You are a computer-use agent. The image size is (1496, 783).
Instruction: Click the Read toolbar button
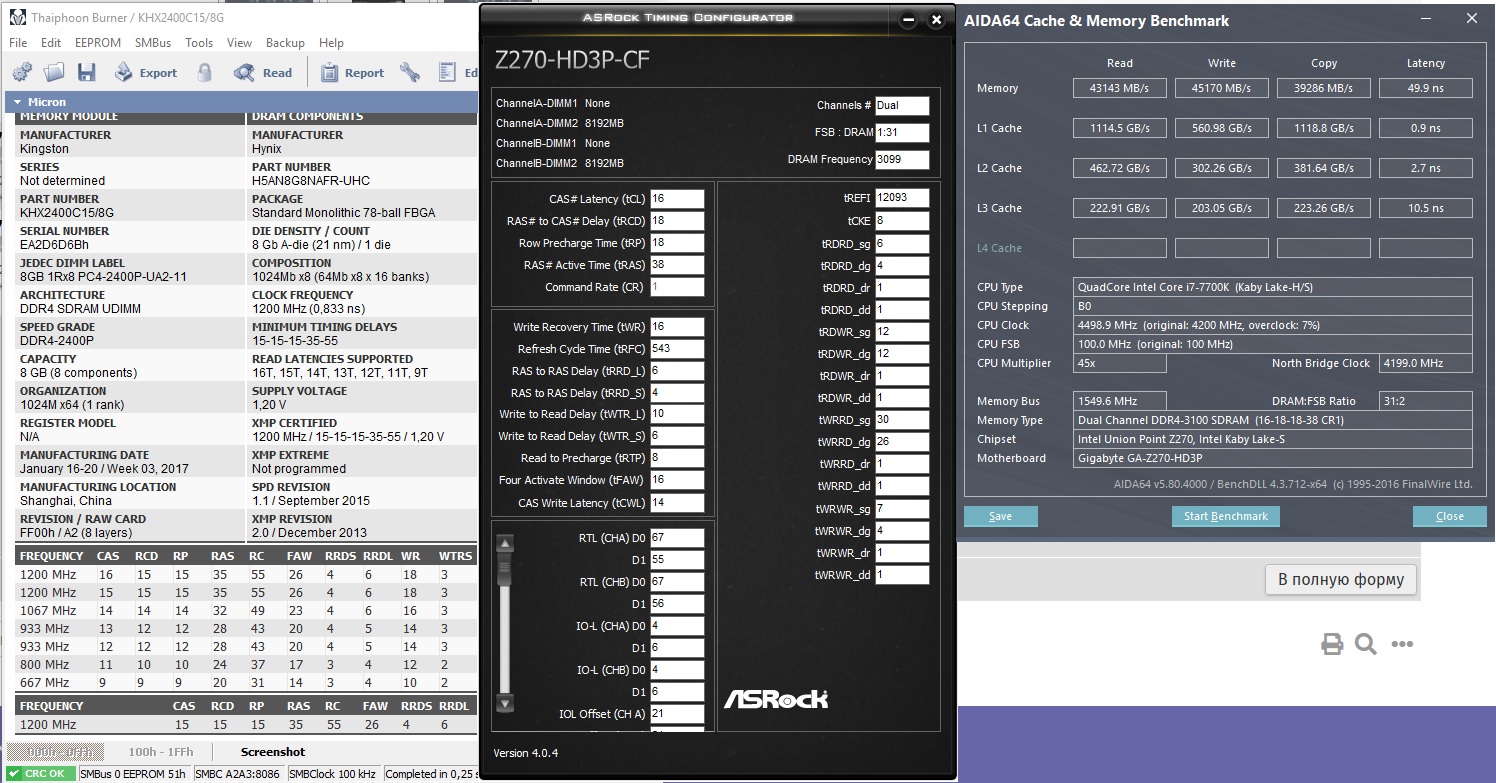click(263, 72)
